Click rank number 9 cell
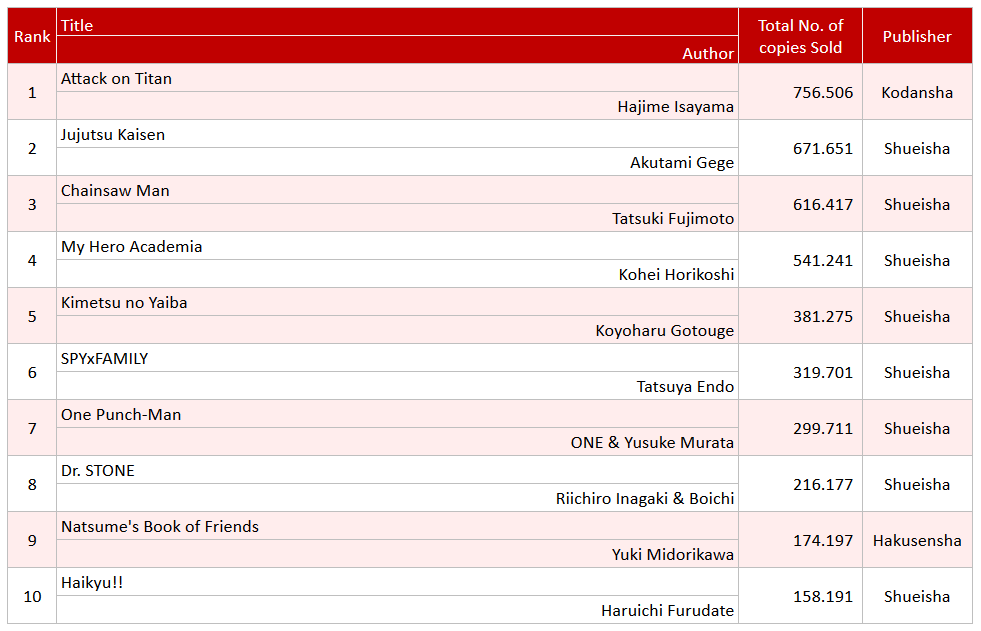This screenshot has height=631, width=981. [32, 540]
